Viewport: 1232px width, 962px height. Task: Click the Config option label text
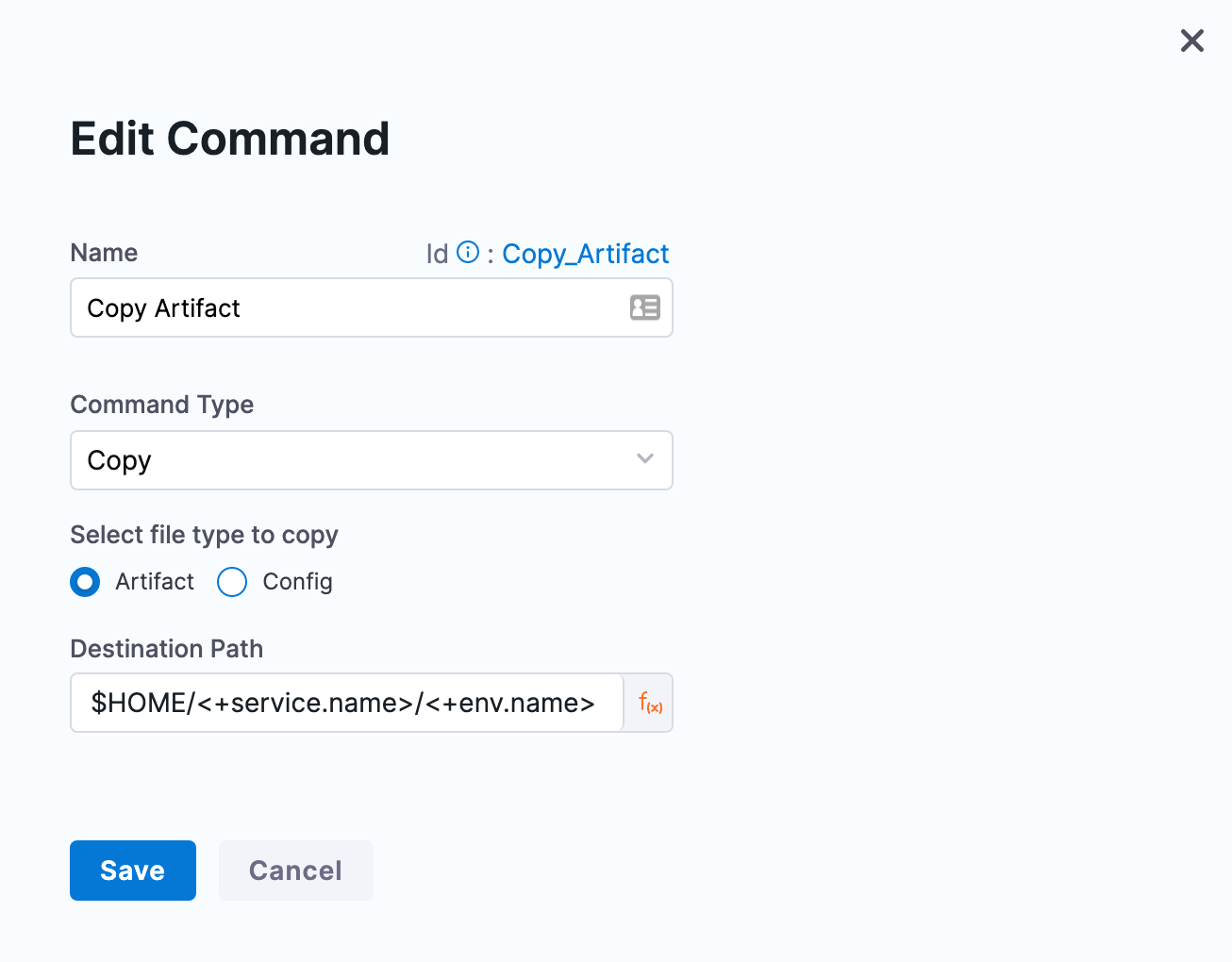(297, 582)
